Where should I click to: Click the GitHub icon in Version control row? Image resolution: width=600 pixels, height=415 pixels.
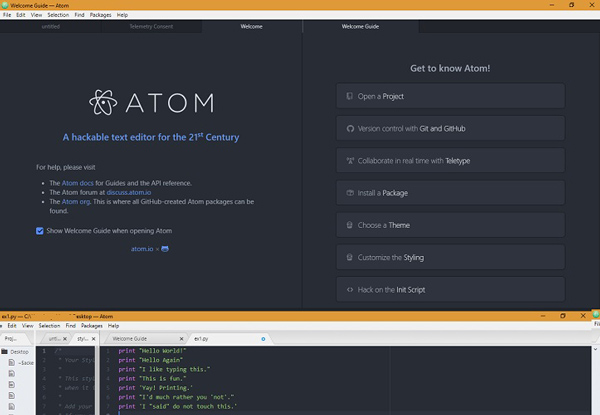350,129
